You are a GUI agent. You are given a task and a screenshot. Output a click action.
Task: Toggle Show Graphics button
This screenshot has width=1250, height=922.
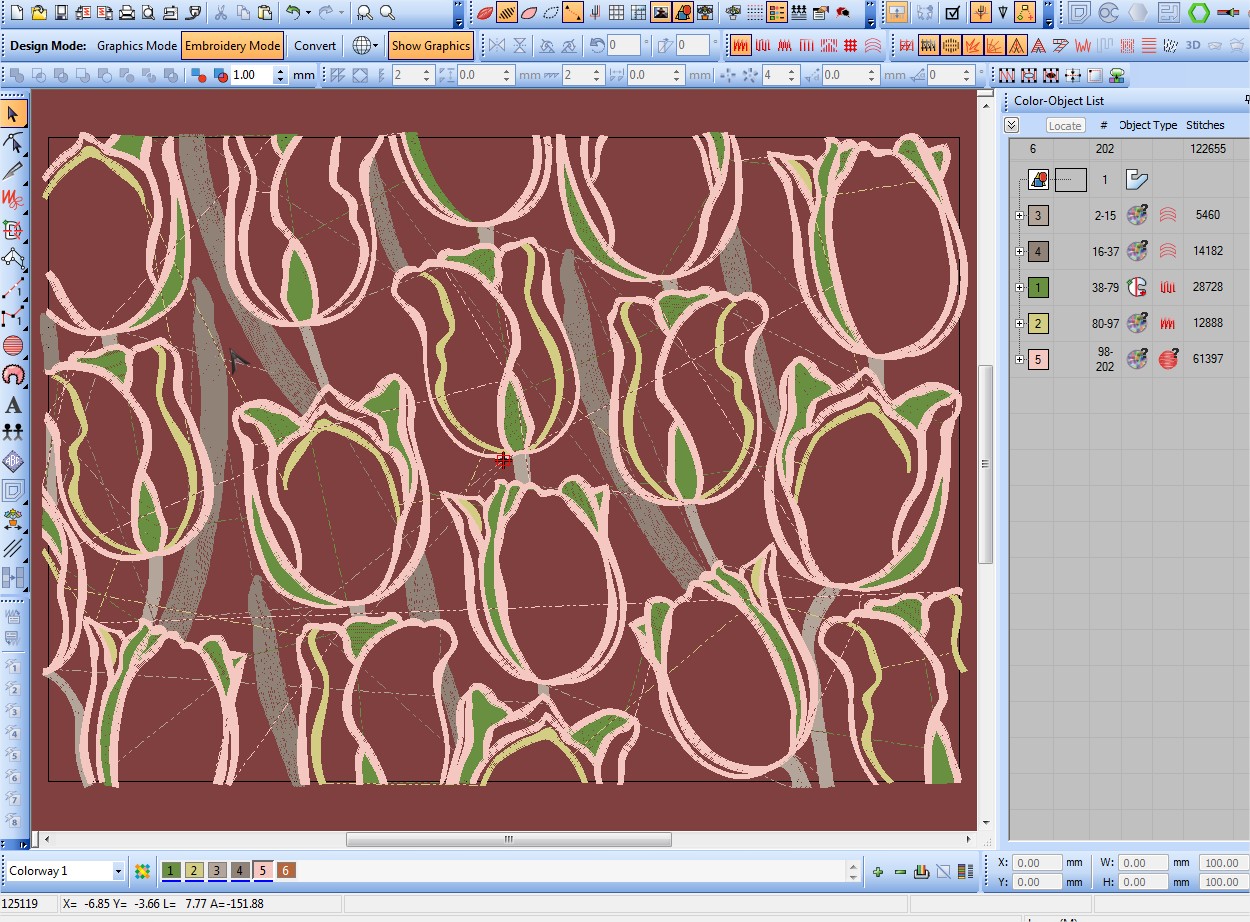(430, 46)
